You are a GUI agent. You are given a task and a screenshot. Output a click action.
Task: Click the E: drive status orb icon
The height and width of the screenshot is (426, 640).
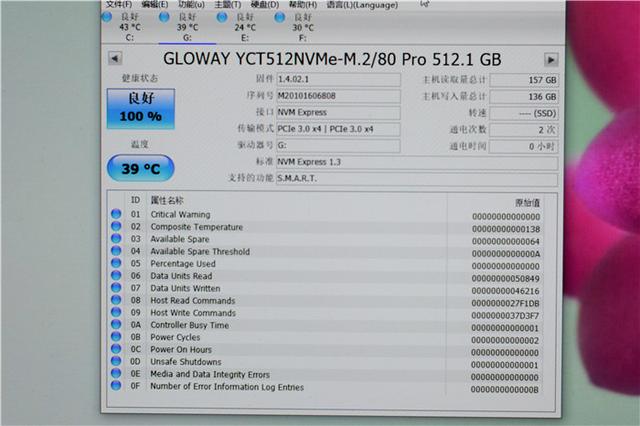pyautogui.click(x=222, y=17)
